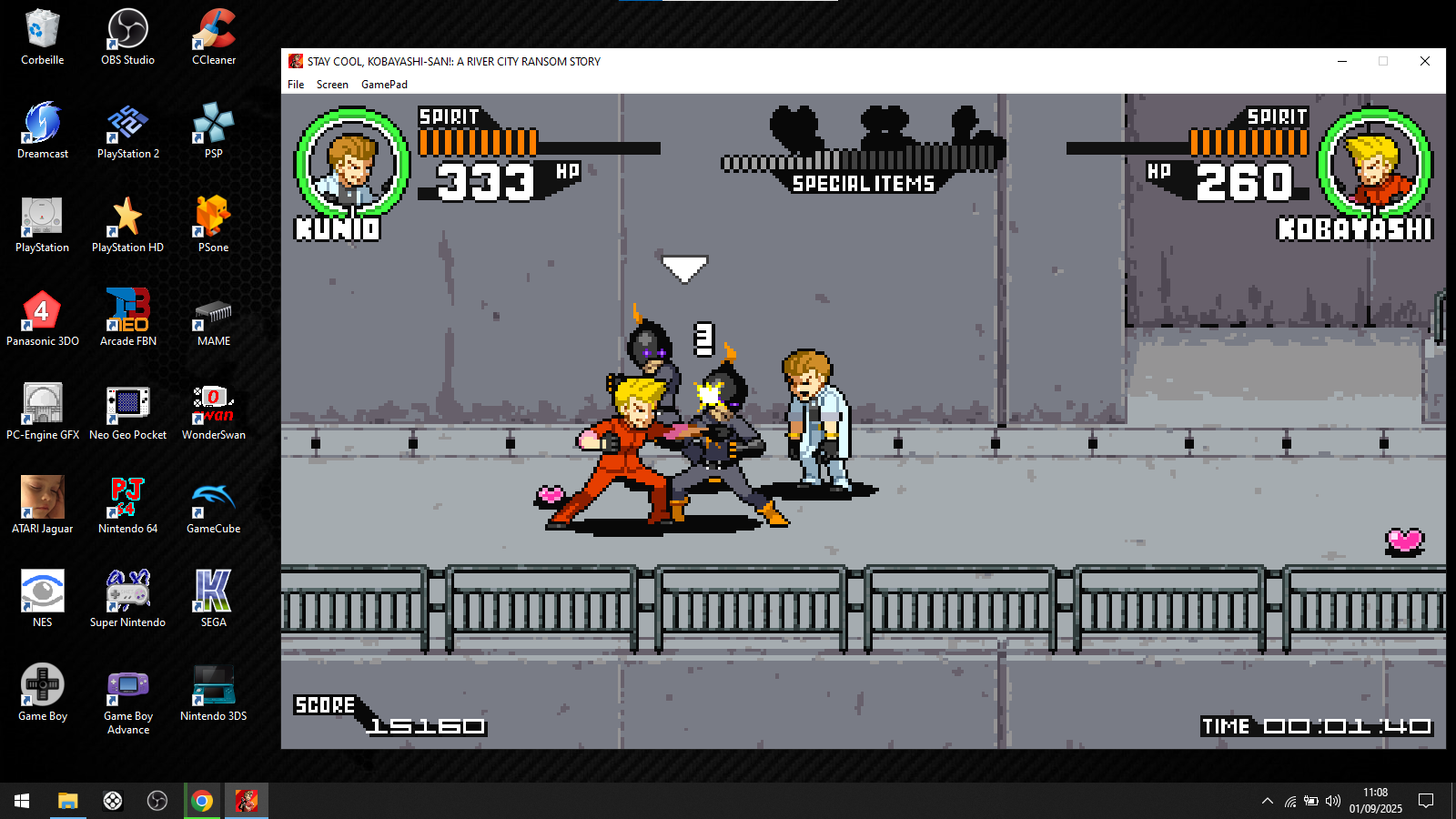Select the PC-Engine GFX shortcut
Screen dimensions: 1456x819
pos(43,412)
